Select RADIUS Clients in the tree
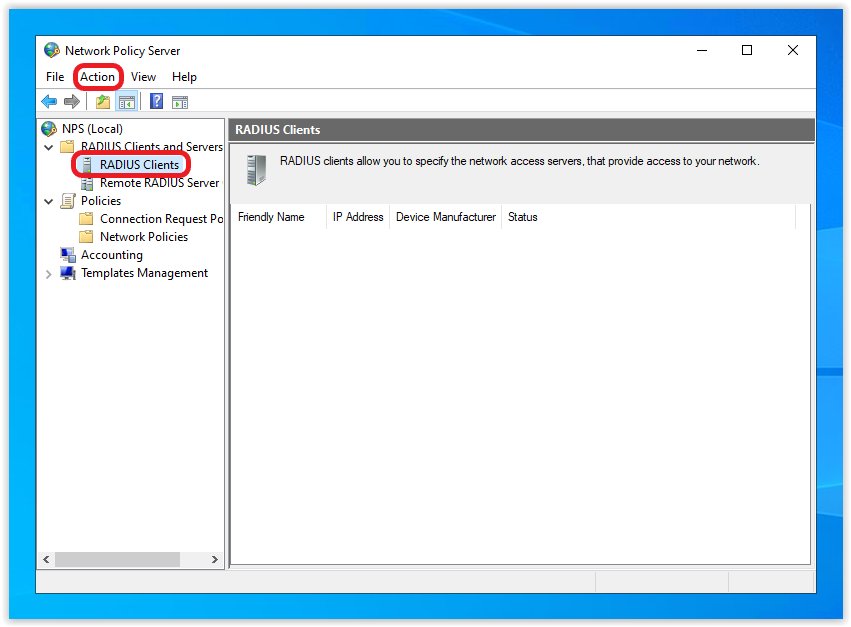The height and width of the screenshot is (627, 851). [x=139, y=165]
